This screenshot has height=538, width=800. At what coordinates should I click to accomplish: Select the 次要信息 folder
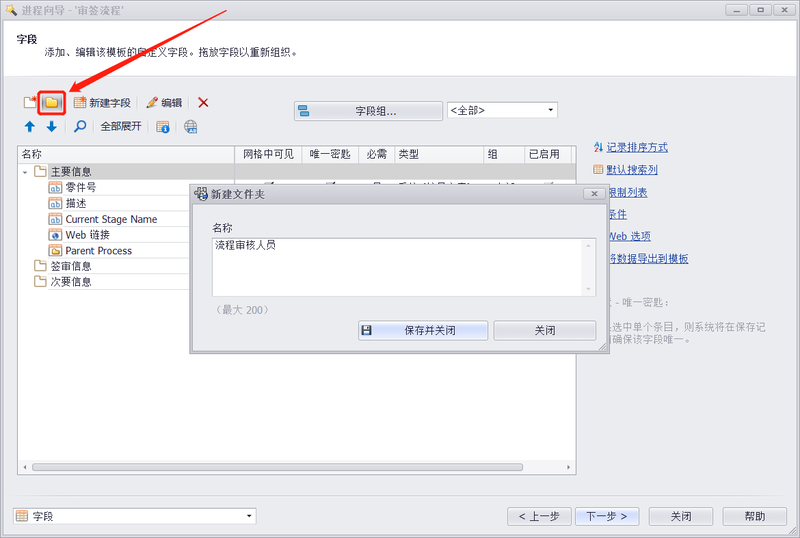[70, 282]
